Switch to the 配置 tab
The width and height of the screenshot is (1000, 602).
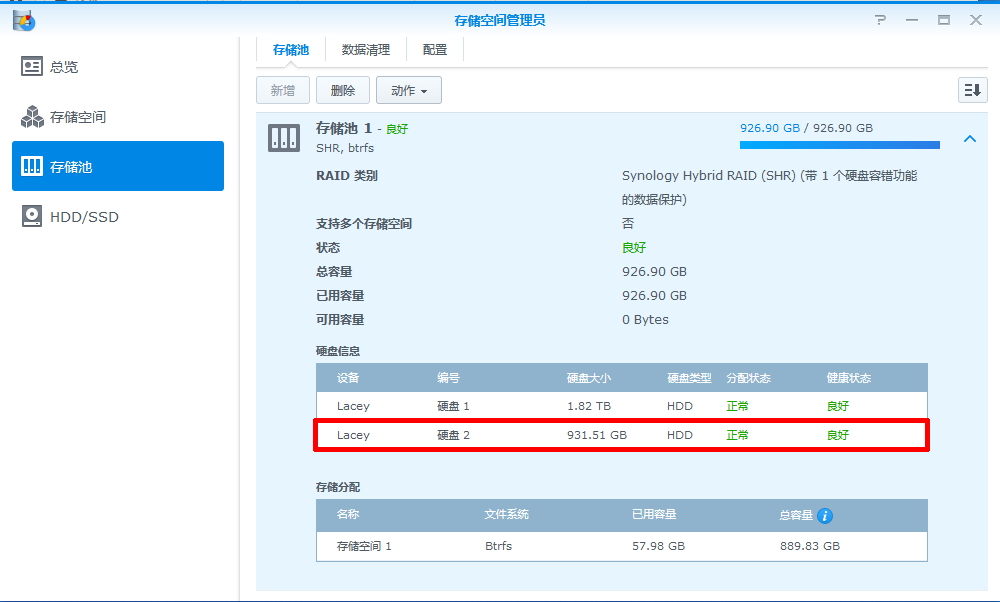pyautogui.click(x=435, y=50)
